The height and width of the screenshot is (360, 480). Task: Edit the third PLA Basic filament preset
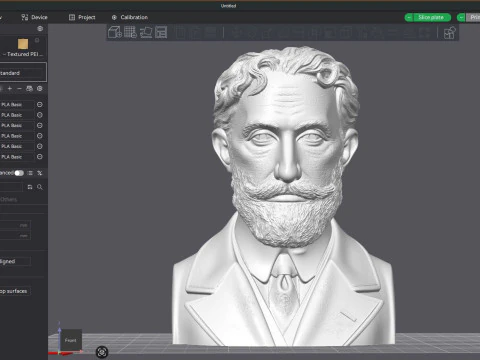pos(40,125)
